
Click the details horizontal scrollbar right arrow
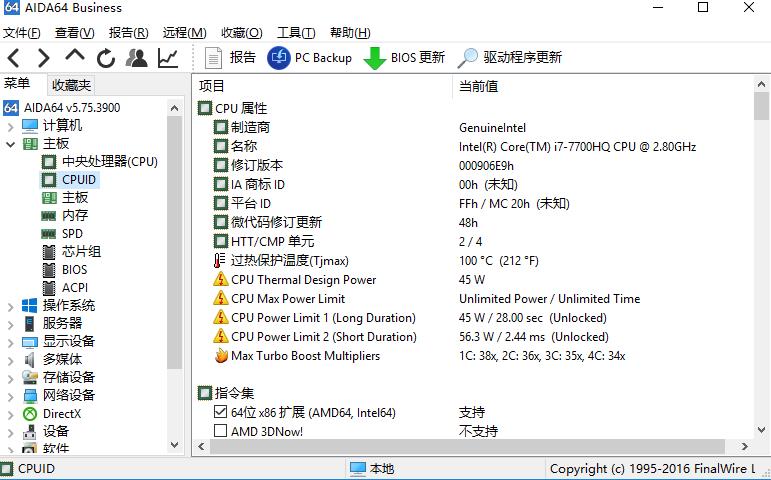(744, 447)
